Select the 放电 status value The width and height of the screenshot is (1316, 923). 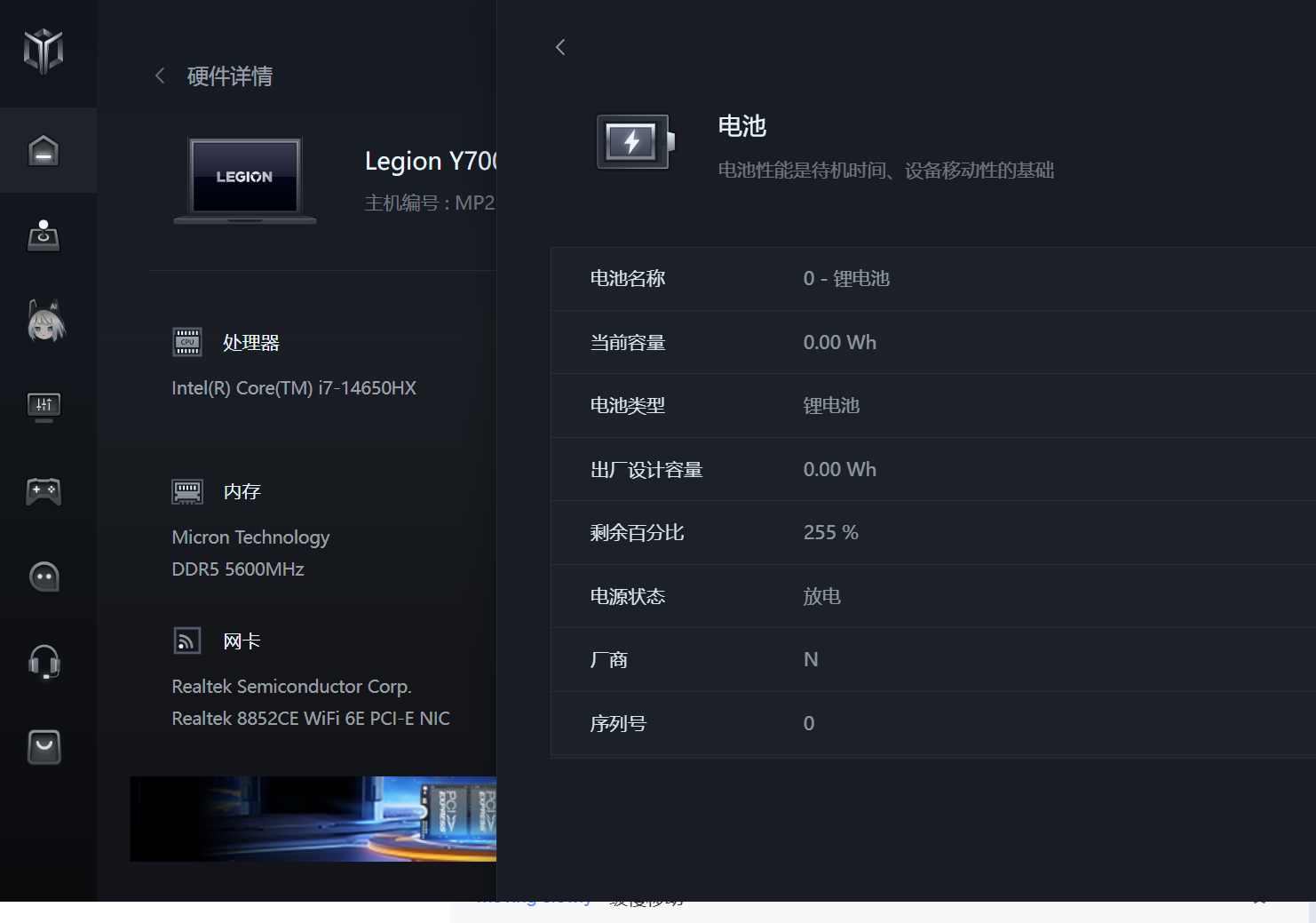[x=822, y=597]
